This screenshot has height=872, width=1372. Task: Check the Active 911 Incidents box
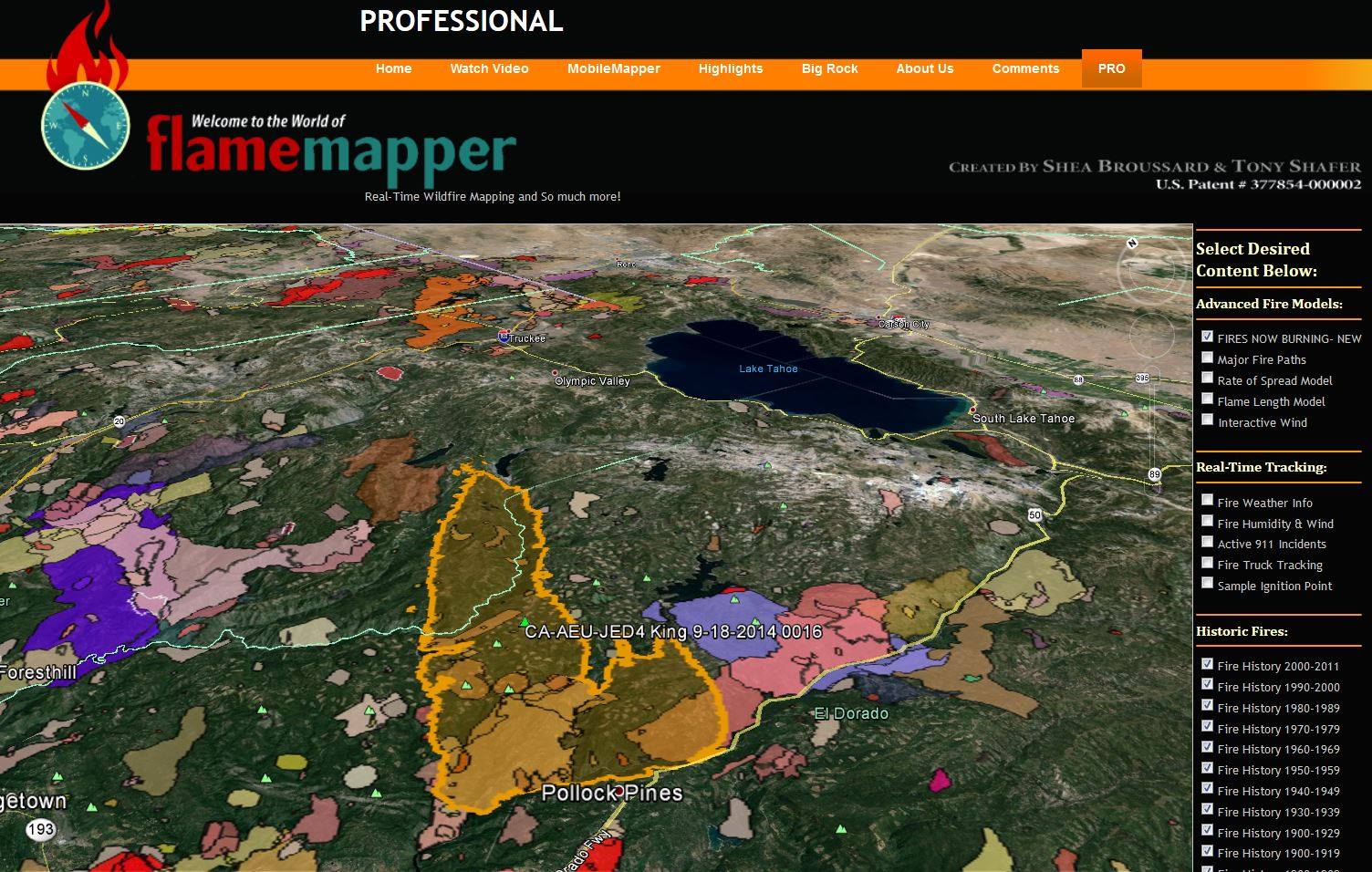1207,542
